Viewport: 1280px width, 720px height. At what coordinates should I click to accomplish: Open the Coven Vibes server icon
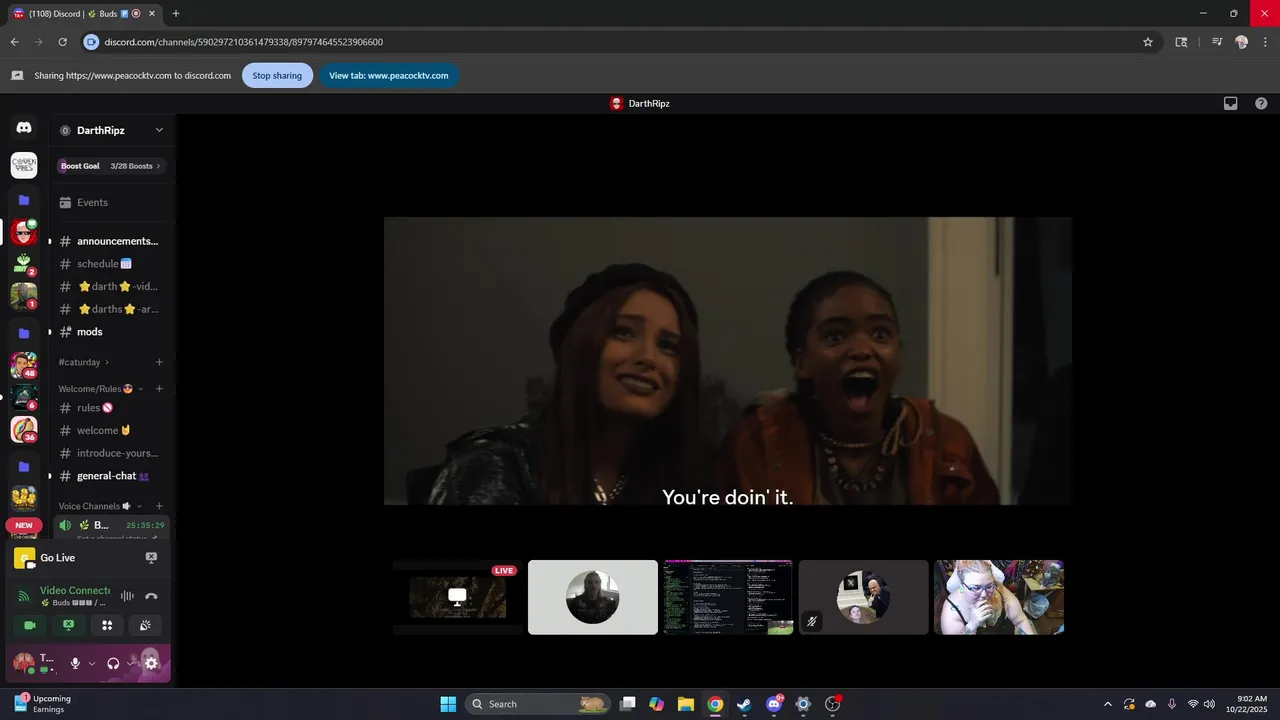24,165
